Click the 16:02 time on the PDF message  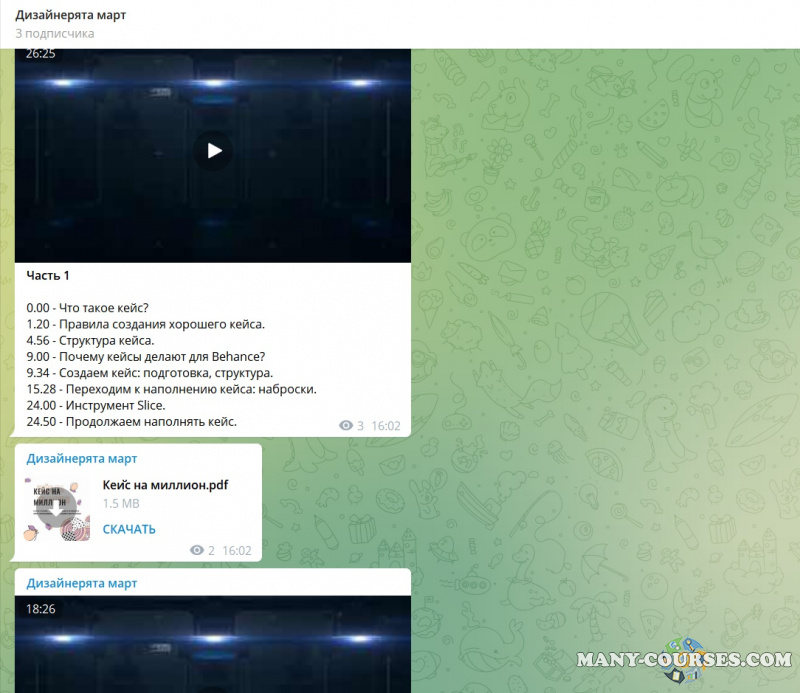click(x=236, y=551)
